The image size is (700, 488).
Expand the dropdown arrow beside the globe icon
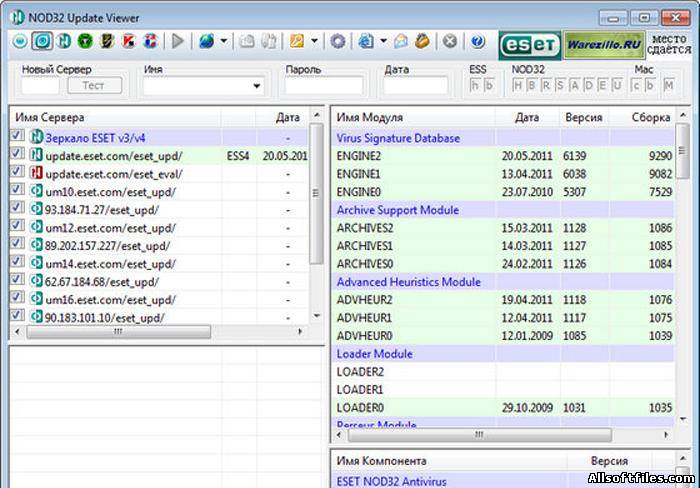click(x=224, y=41)
